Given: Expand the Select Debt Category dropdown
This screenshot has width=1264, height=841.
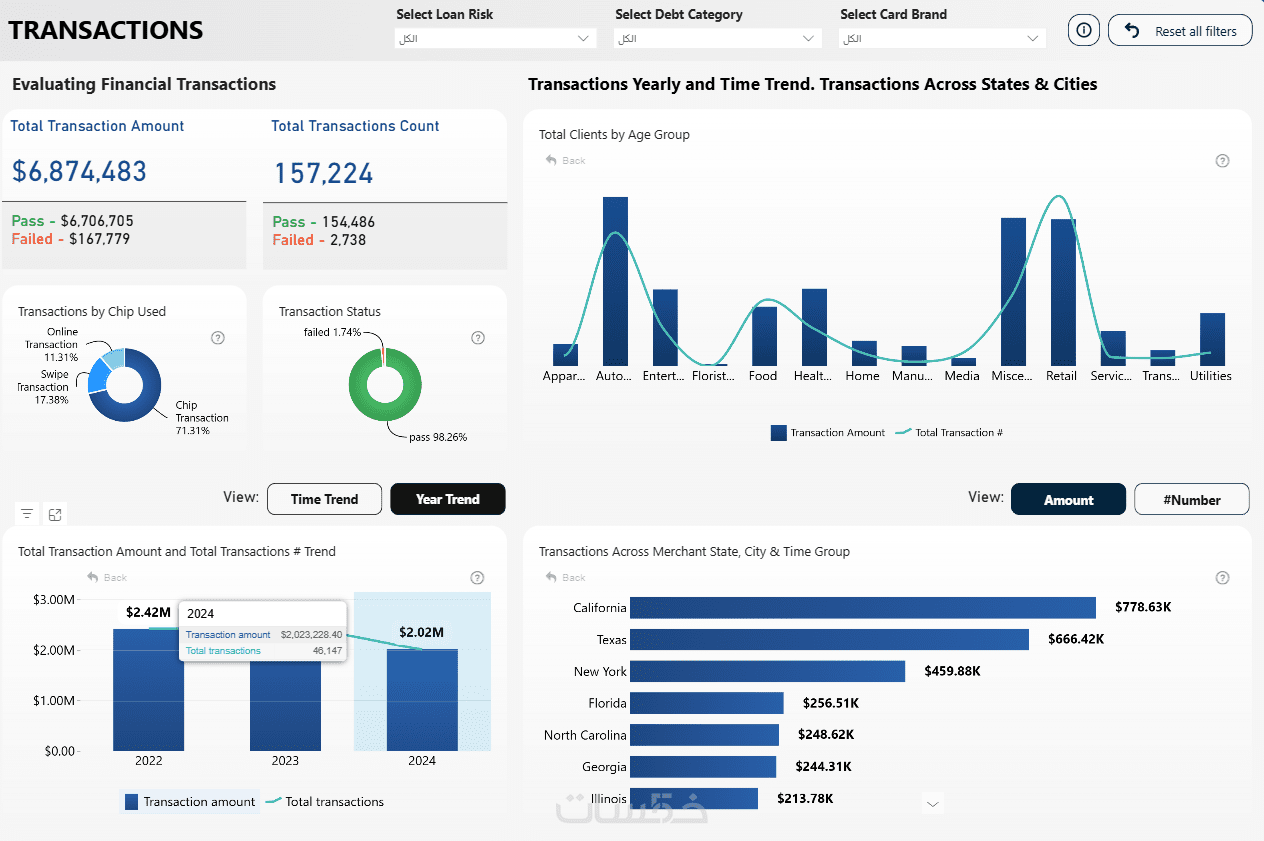Looking at the screenshot, I should [719, 38].
